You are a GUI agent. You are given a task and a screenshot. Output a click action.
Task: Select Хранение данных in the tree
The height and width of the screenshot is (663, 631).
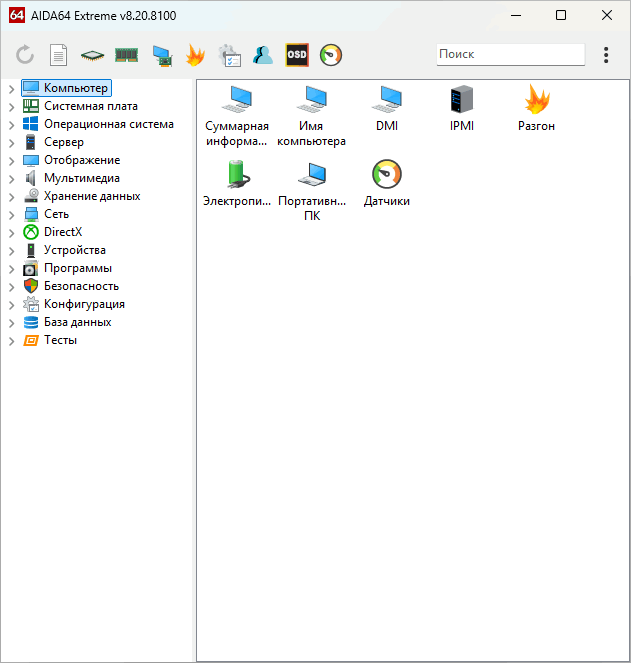[x=91, y=196]
